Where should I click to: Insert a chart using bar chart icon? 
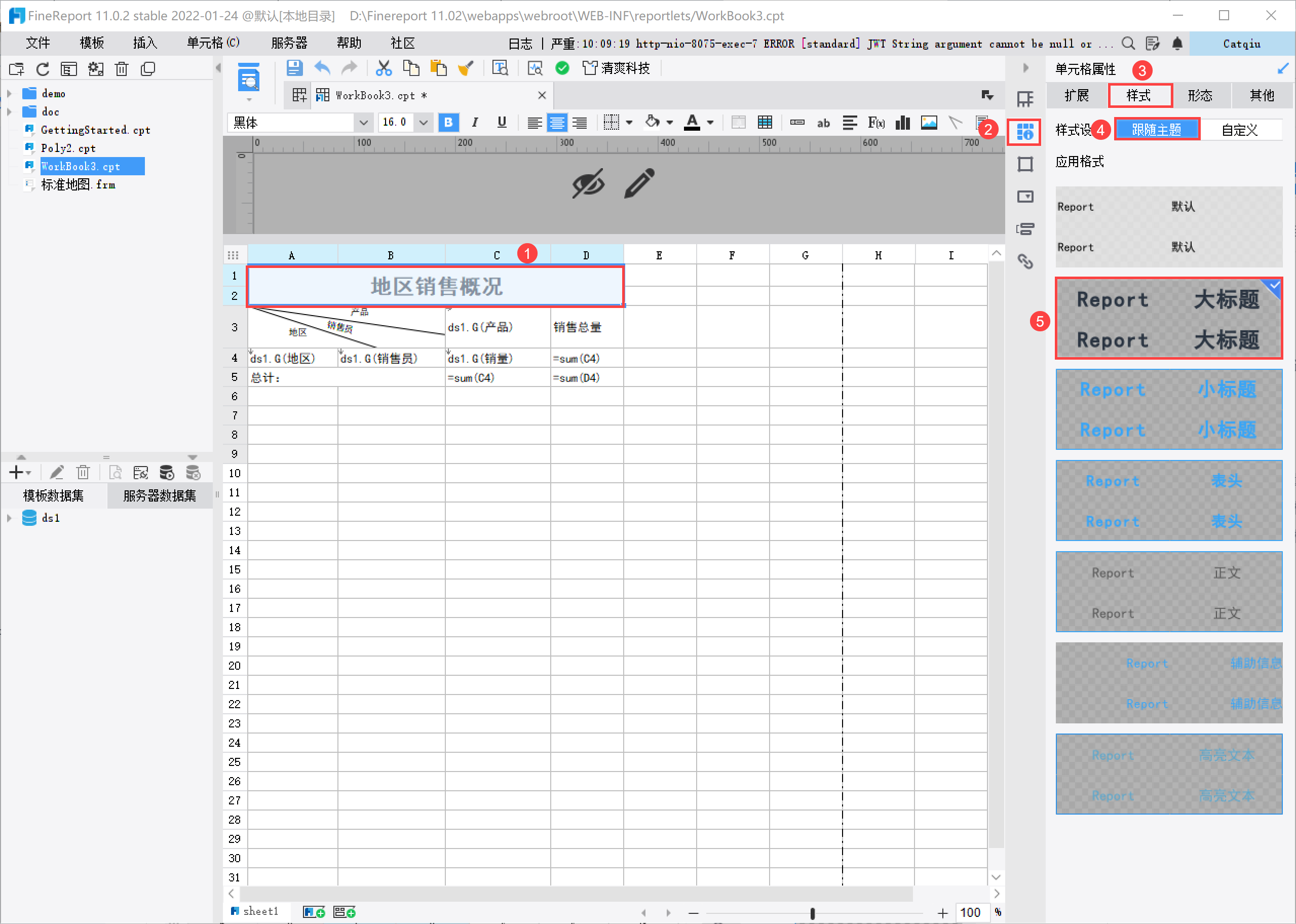(x=903, y=122)
